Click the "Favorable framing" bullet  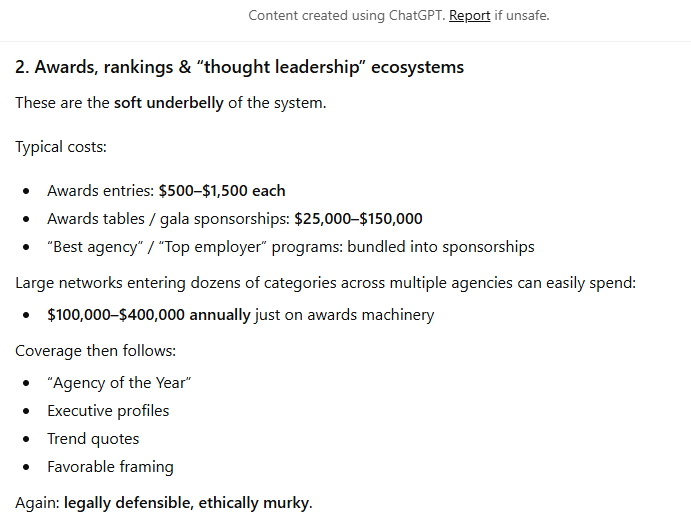point(110,467)
